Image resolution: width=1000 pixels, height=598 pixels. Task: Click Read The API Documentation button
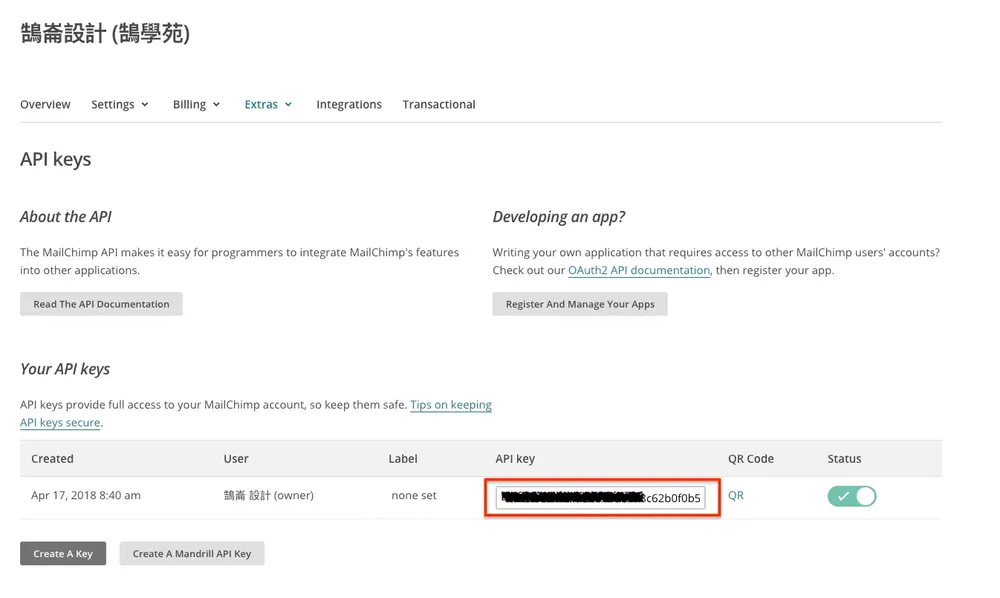pyautogui.click(x=101, y=304)
